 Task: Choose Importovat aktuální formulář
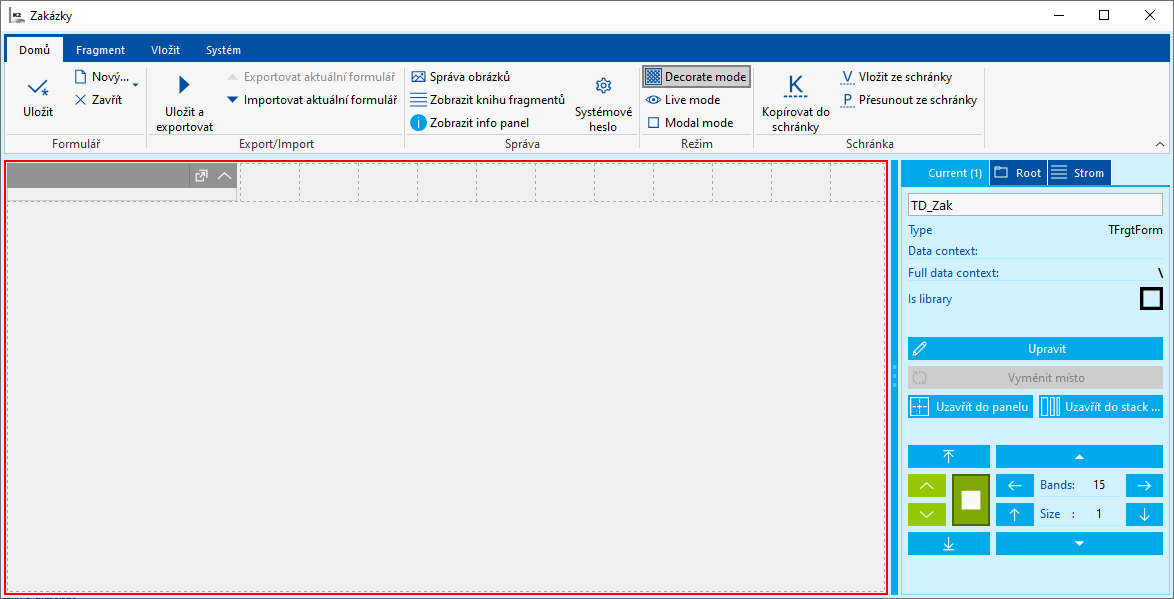tap(311, 99)
